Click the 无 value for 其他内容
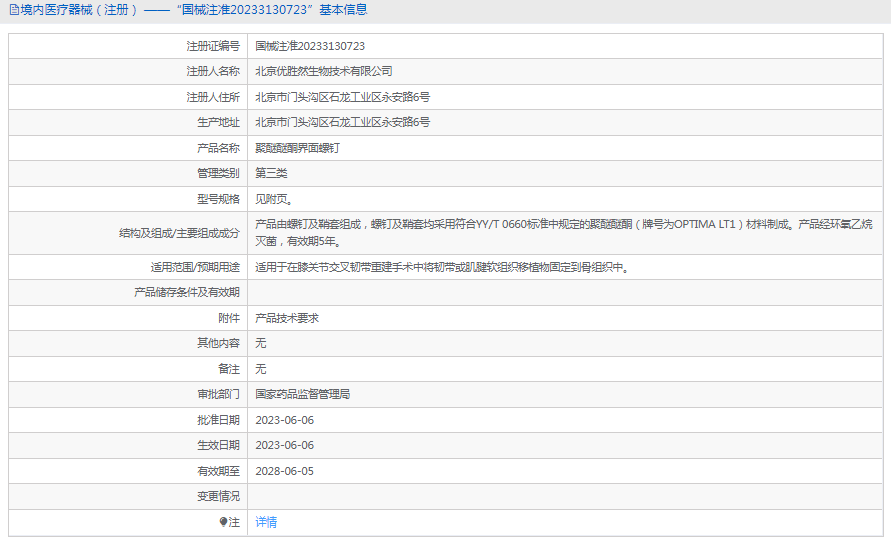Image resolution: width=891 pixels, height=543 pixels. (261, 343)
